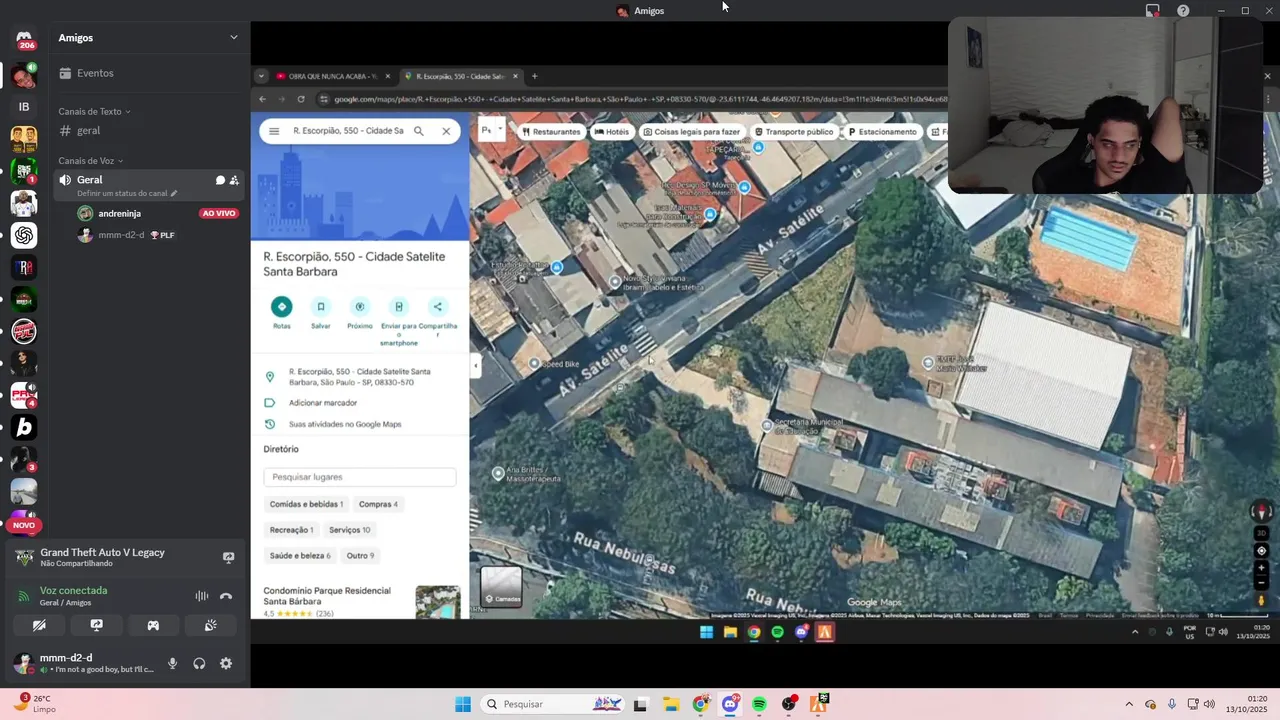Open Discord inbox icon in title bar
The height and width of the screenshot is (720, 1280).
click(x=1152, y=11)
